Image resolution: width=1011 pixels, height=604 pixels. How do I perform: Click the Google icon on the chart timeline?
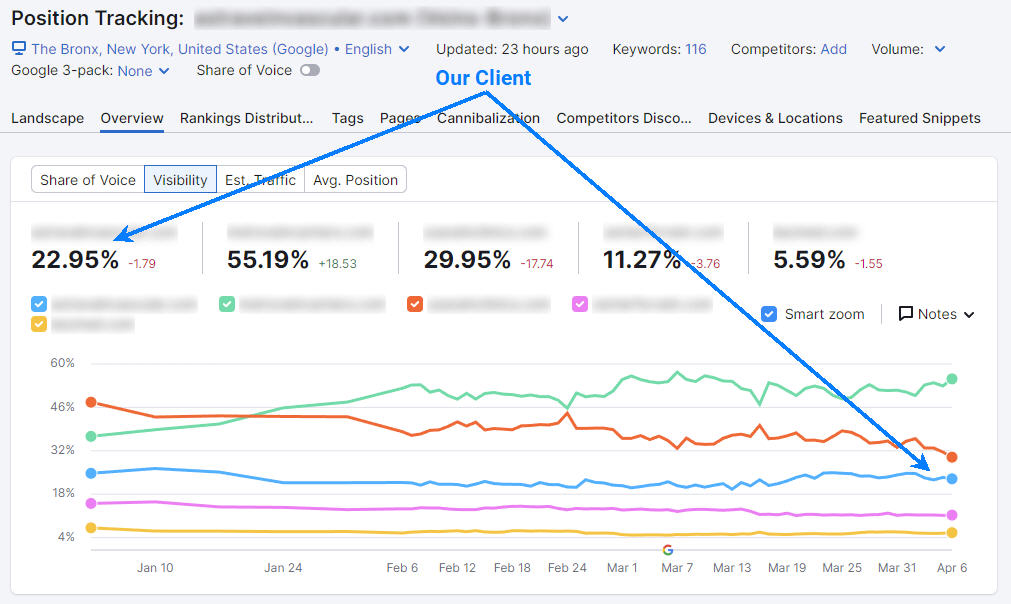668,549
